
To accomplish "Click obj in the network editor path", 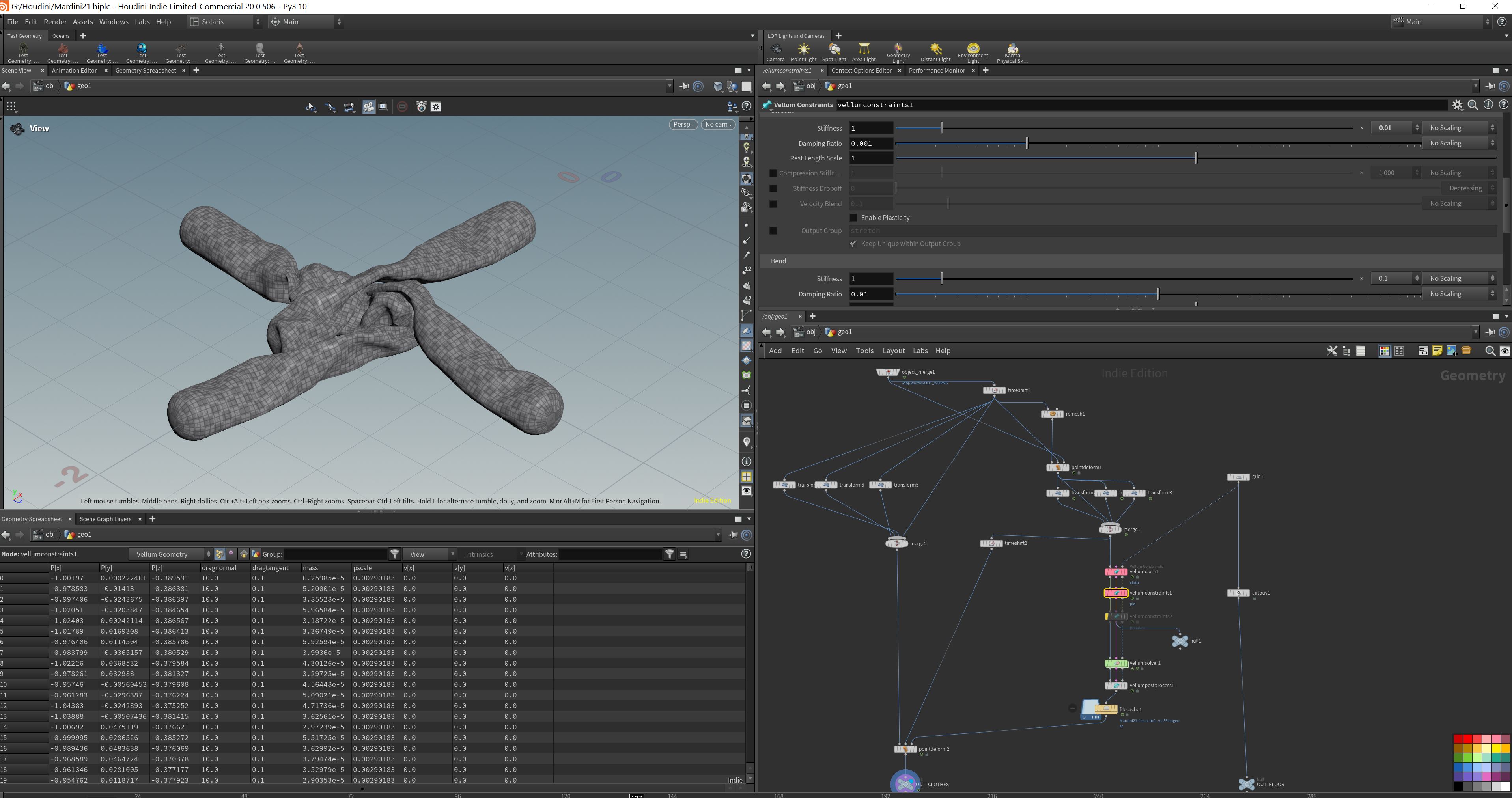I will pyautogui.click(x=810, y=332).
